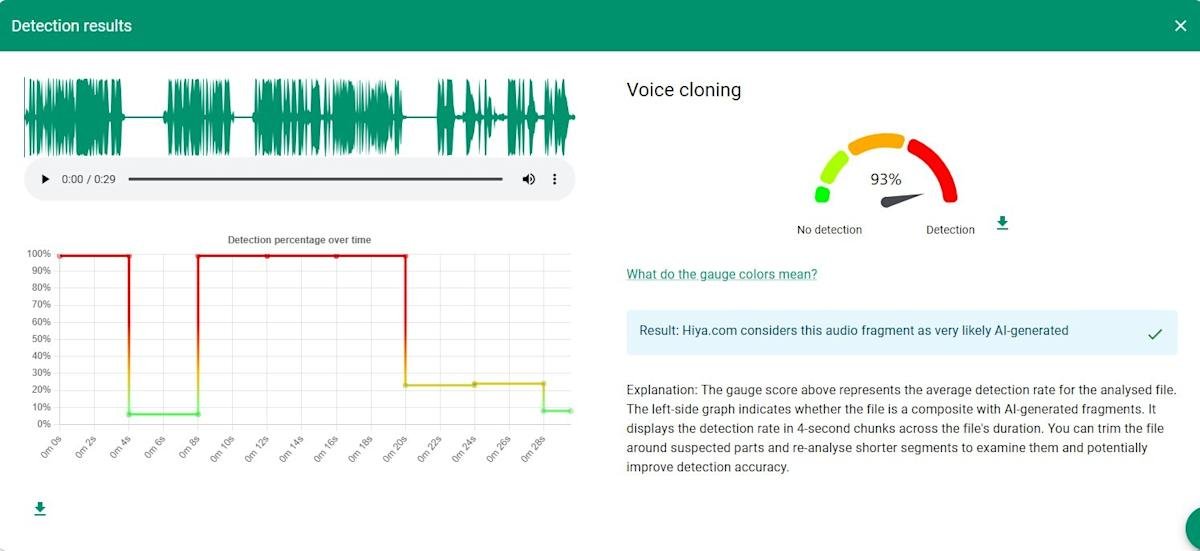Viewport: 1200px width, 551px height.
Task: Open audio player more options menu
Action: pos(555,179)
